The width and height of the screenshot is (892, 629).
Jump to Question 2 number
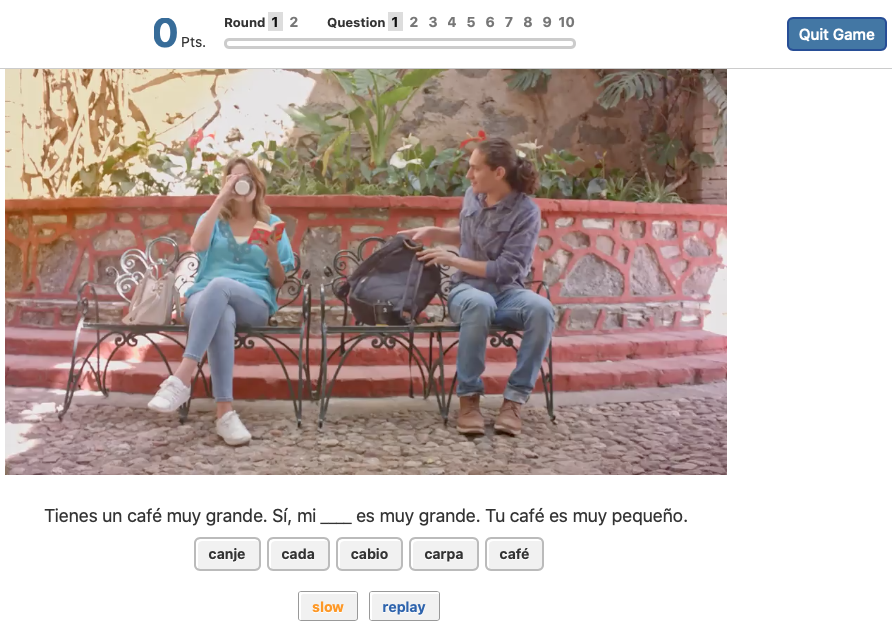pyautogui.click(x=414, y=22)
